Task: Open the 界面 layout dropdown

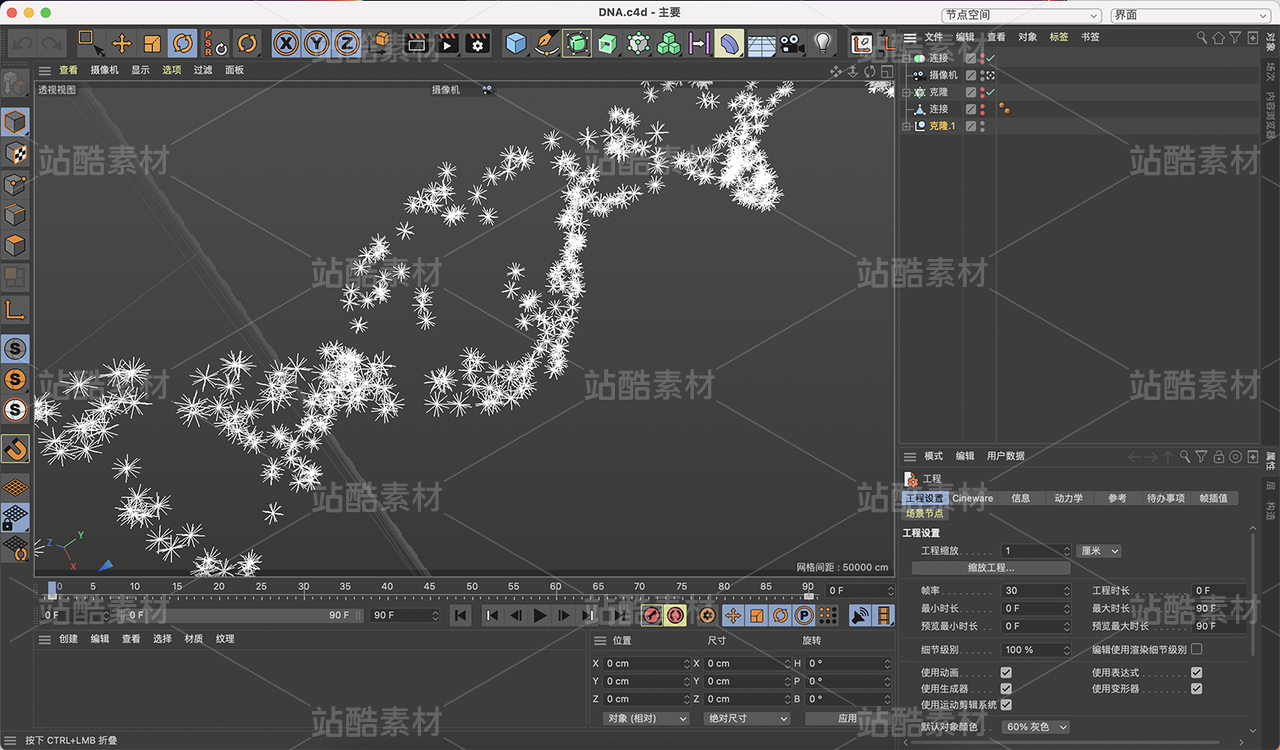Action: (x=1190, y=15)
